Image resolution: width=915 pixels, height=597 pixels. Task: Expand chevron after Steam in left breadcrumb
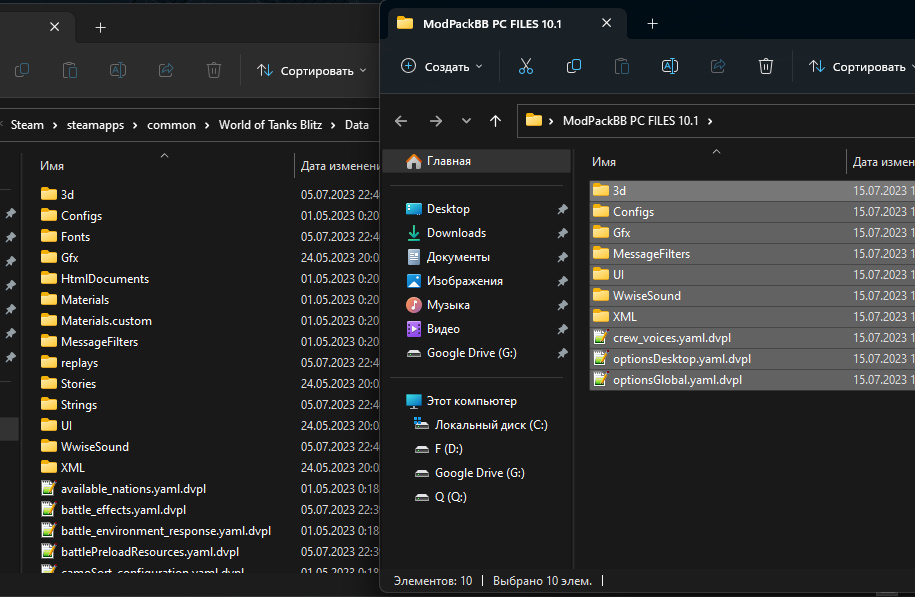[55, 125]
